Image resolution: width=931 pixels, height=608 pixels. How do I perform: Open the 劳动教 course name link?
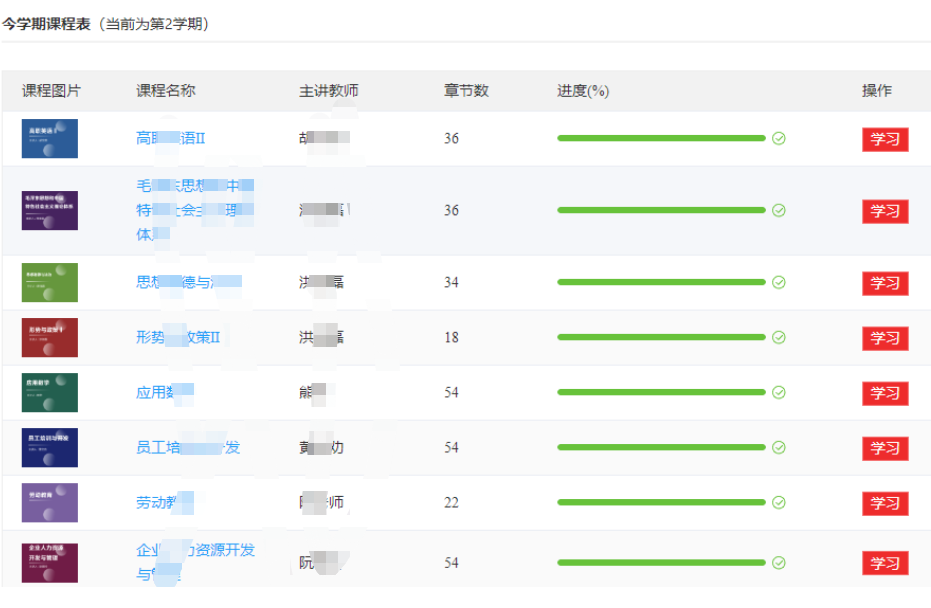pyautogui.click(x=164, y=502)
